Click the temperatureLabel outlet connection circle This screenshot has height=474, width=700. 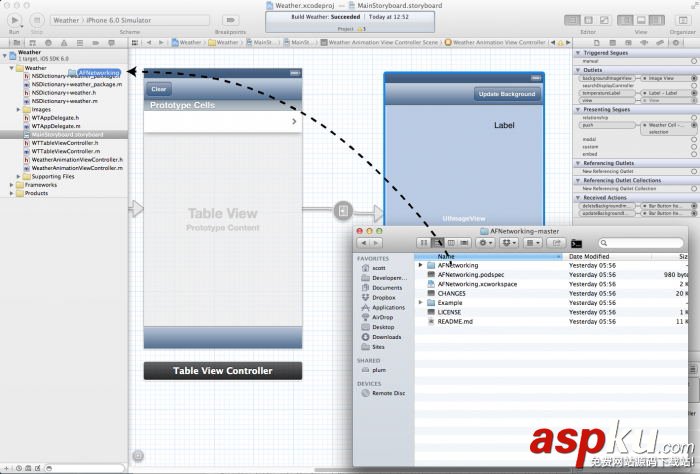694,93
